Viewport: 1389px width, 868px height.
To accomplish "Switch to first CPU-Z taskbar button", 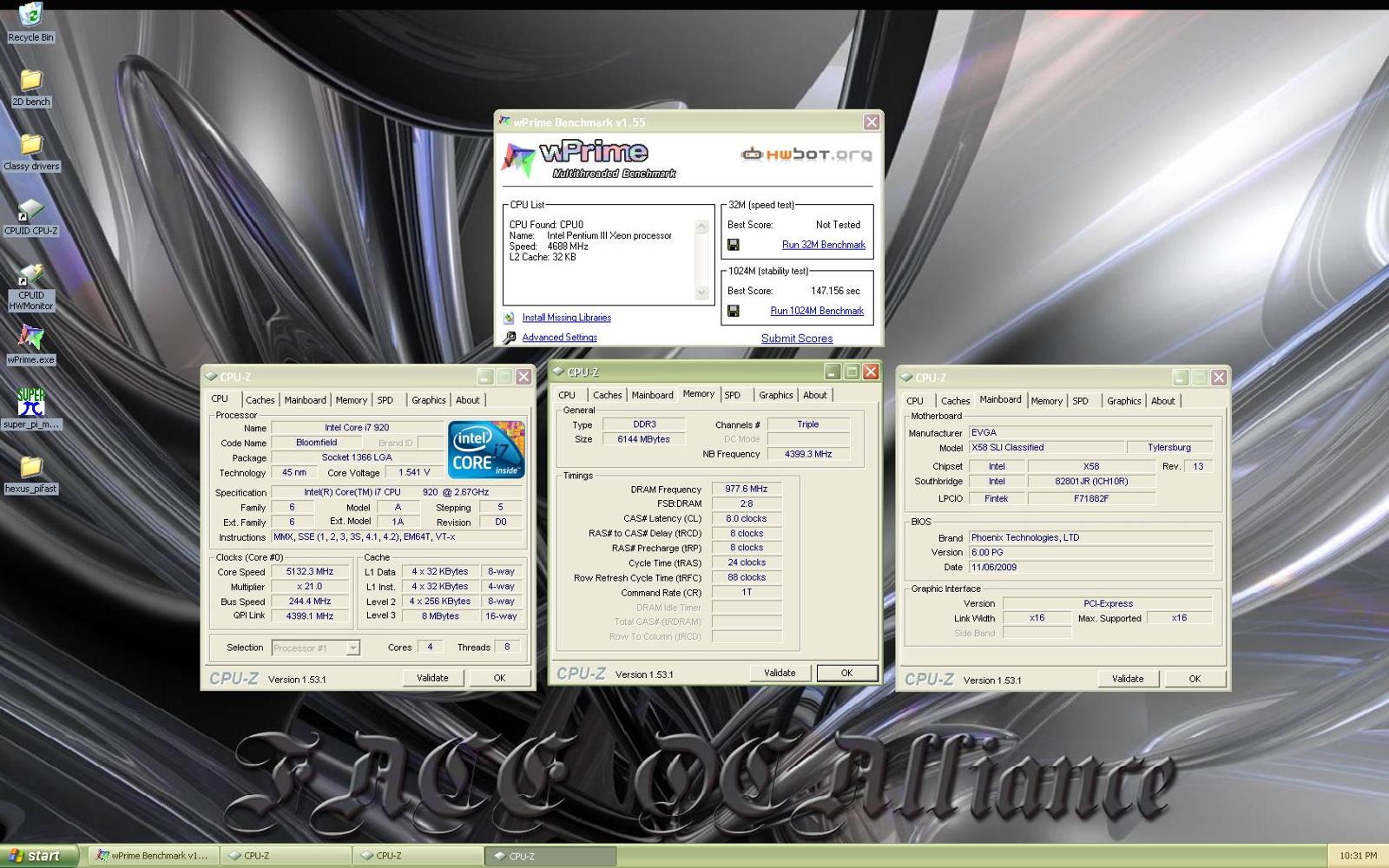I will pyautogui.click(x=286, y=856).
